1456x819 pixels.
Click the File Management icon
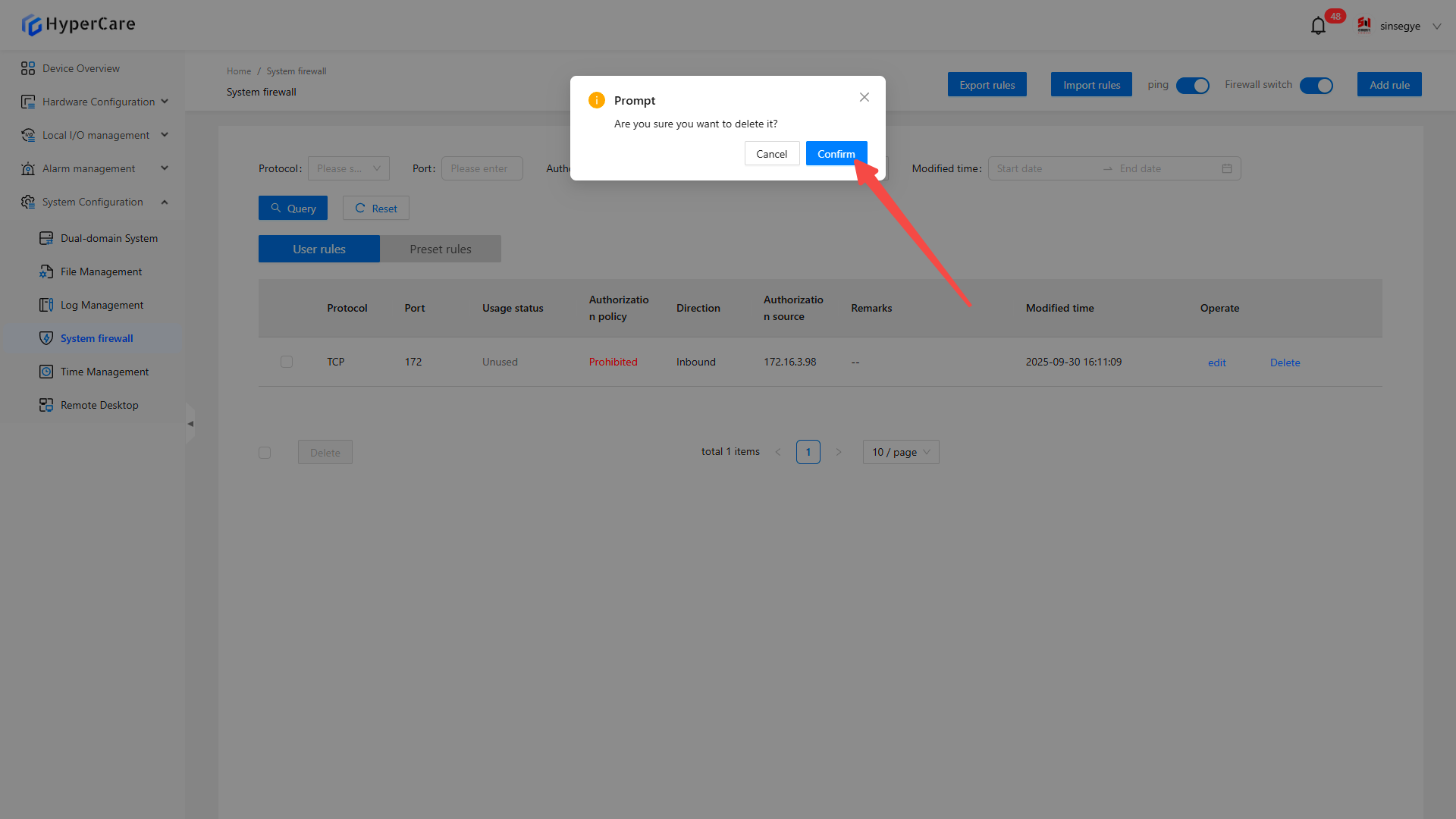pyautogui.click(x=46, y=271)
